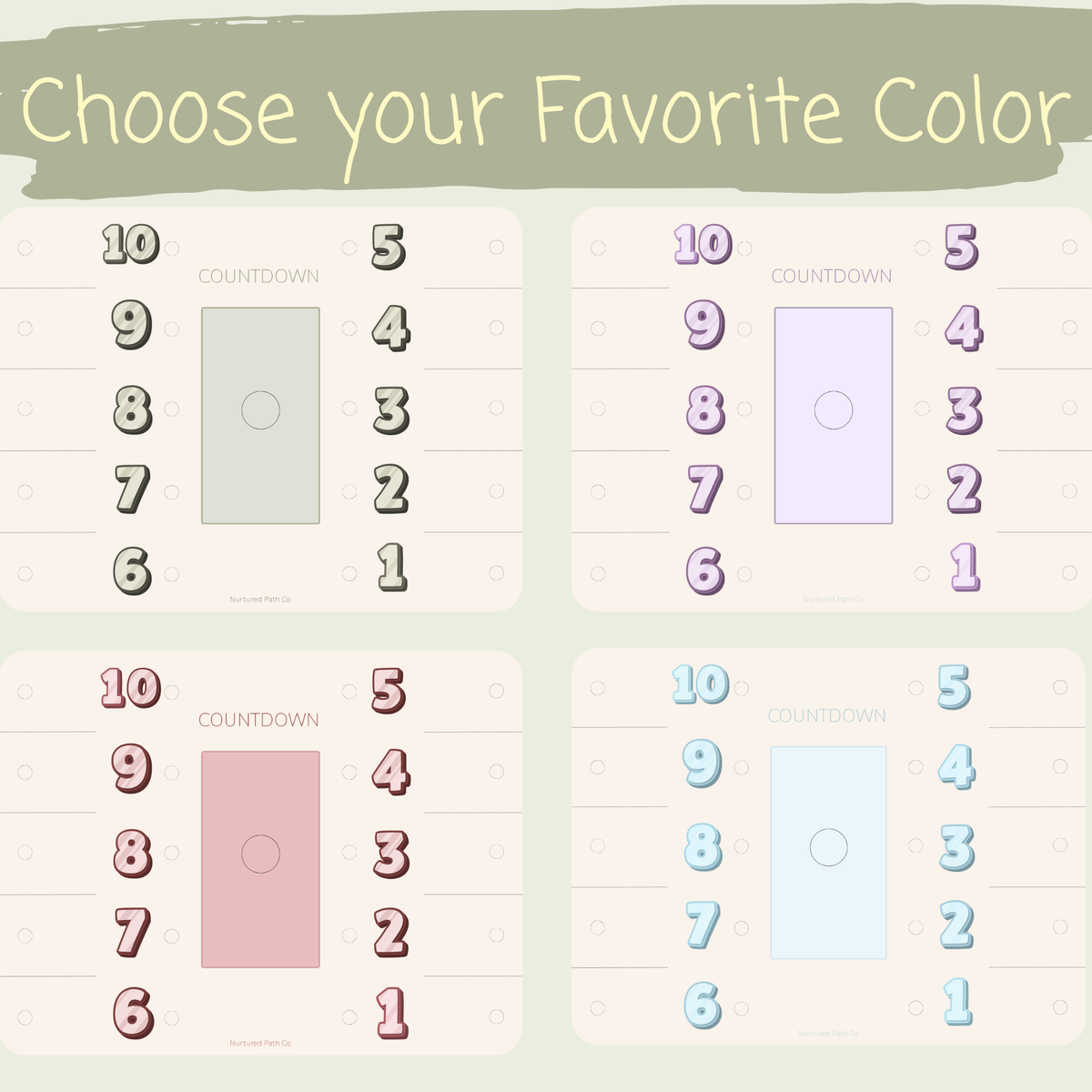This screenshot has height=1092, width=1092.
Task: Click the purple number 7
Action: (705, 490)
